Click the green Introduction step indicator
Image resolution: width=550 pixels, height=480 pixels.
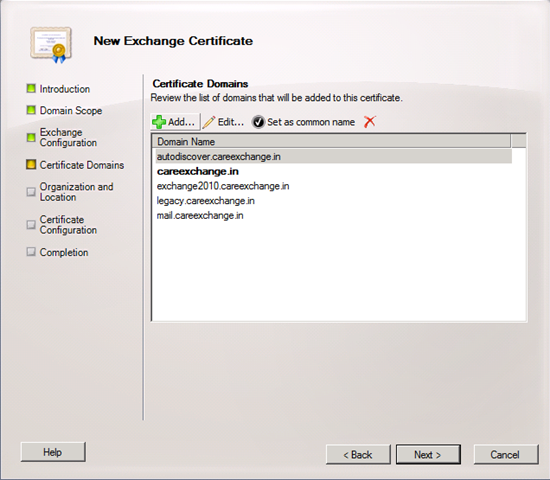(31, 88)
